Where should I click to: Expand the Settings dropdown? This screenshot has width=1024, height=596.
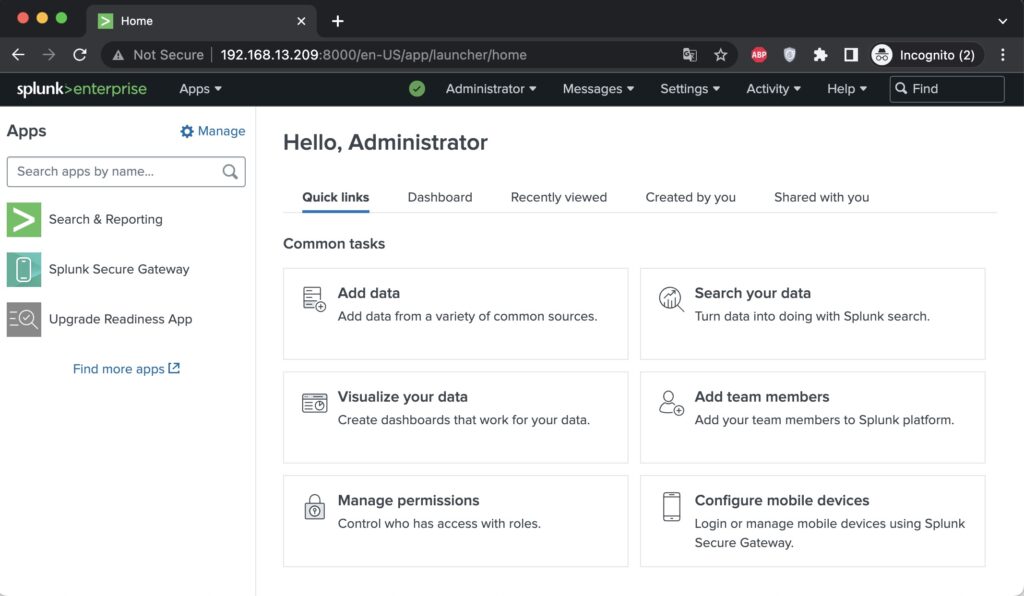click(690, 89)
